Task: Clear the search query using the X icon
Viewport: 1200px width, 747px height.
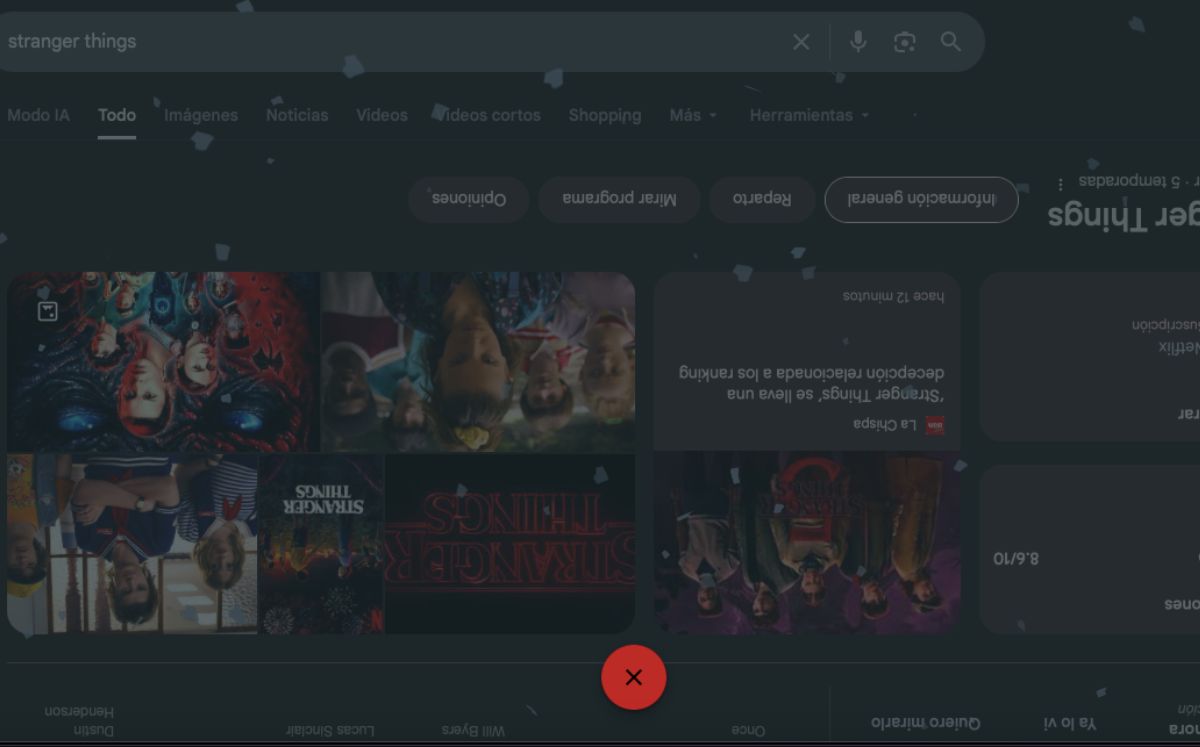Action: coord(800,42)
